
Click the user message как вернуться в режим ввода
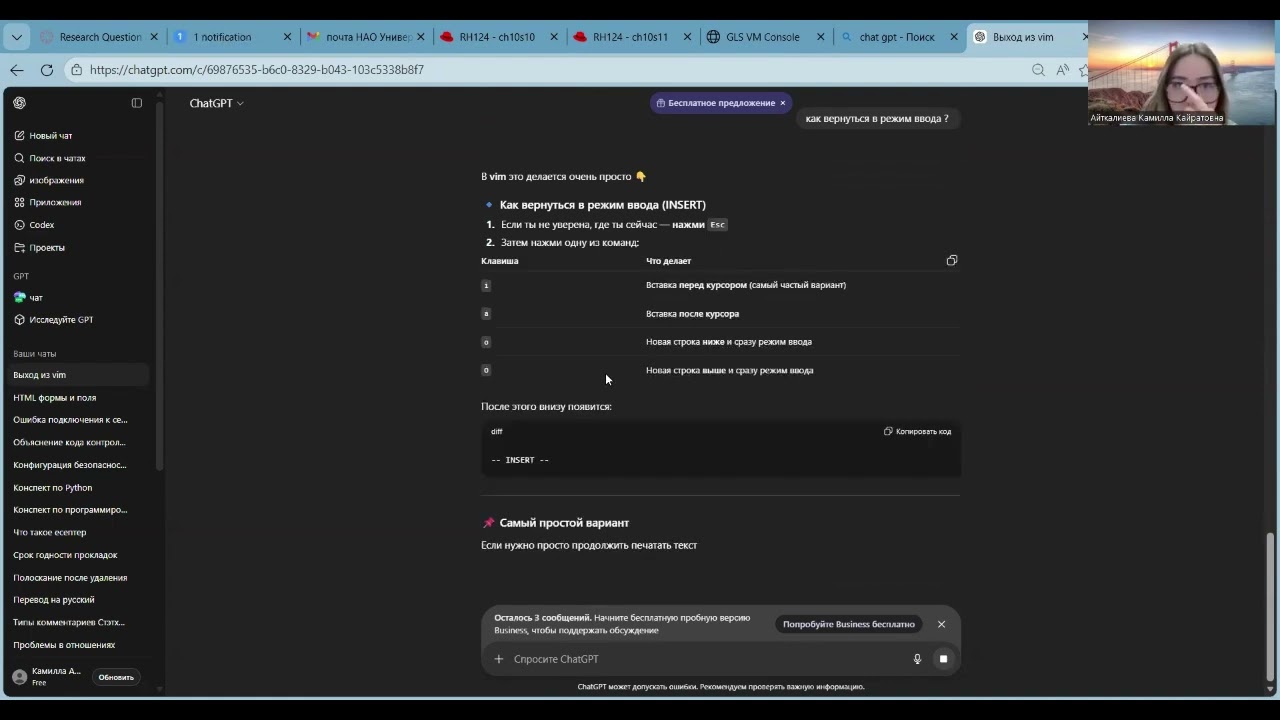pyautogui.click(x=877, y=118)
